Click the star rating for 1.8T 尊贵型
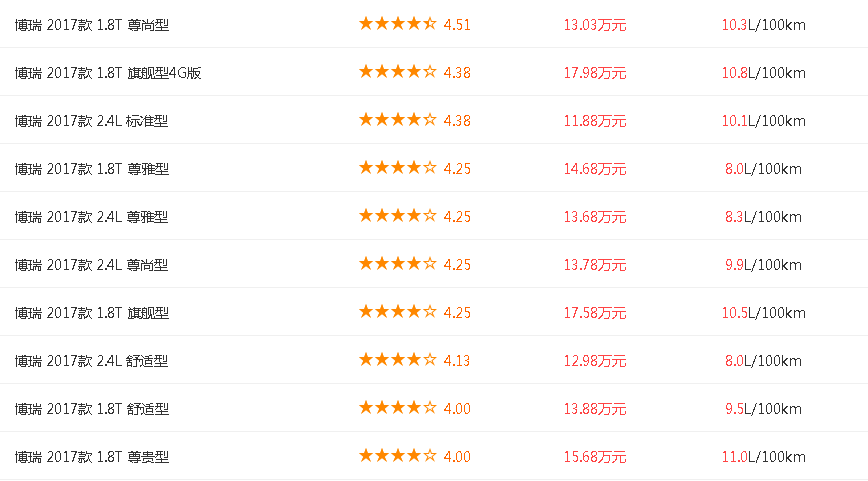Image resolution: width=868 pixels, height=481 pixels. (398, 456)
